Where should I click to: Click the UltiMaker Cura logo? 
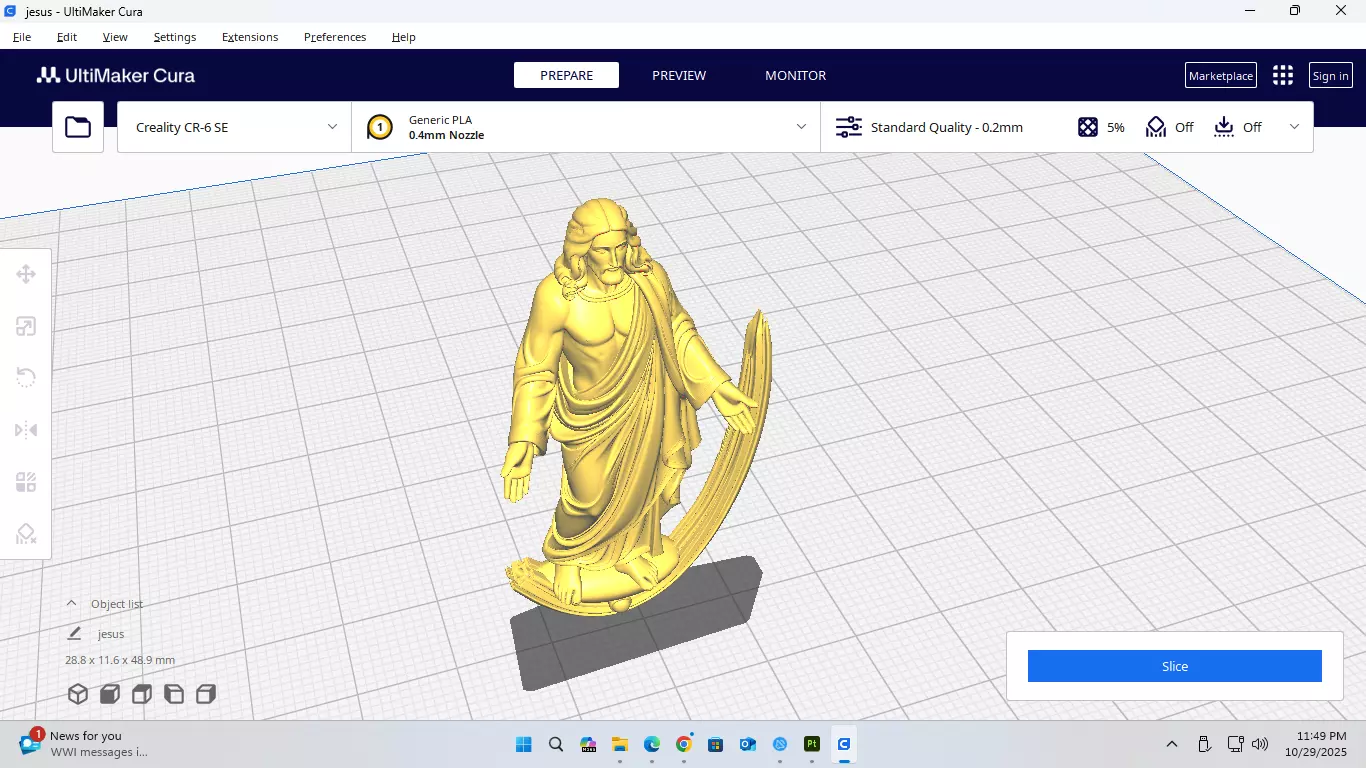(x=116, y=76)
